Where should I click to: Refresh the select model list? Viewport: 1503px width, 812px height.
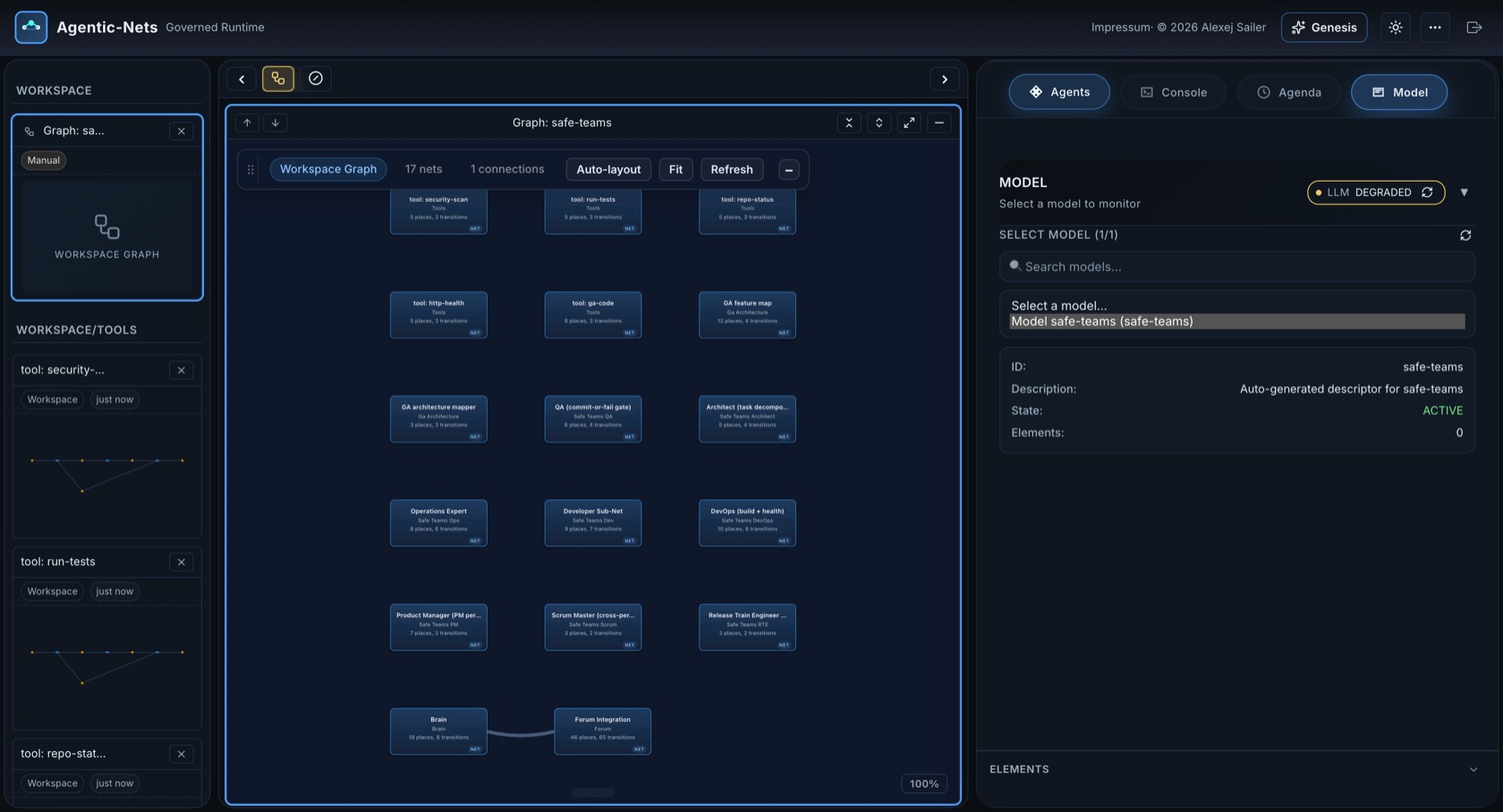click(1465, 235)
